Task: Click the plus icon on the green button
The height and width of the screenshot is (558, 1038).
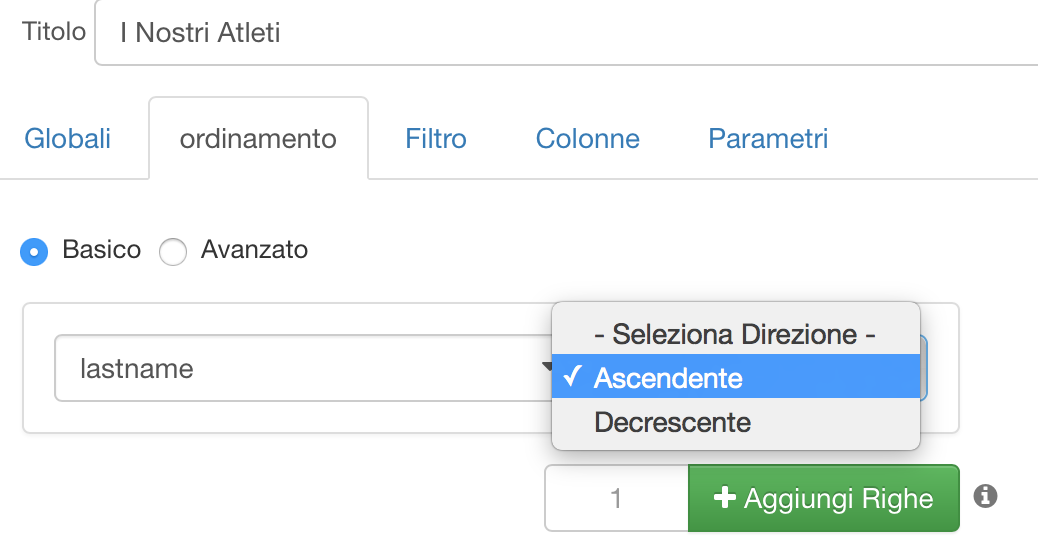Action: pyautogui.click(x=725, y=497)
